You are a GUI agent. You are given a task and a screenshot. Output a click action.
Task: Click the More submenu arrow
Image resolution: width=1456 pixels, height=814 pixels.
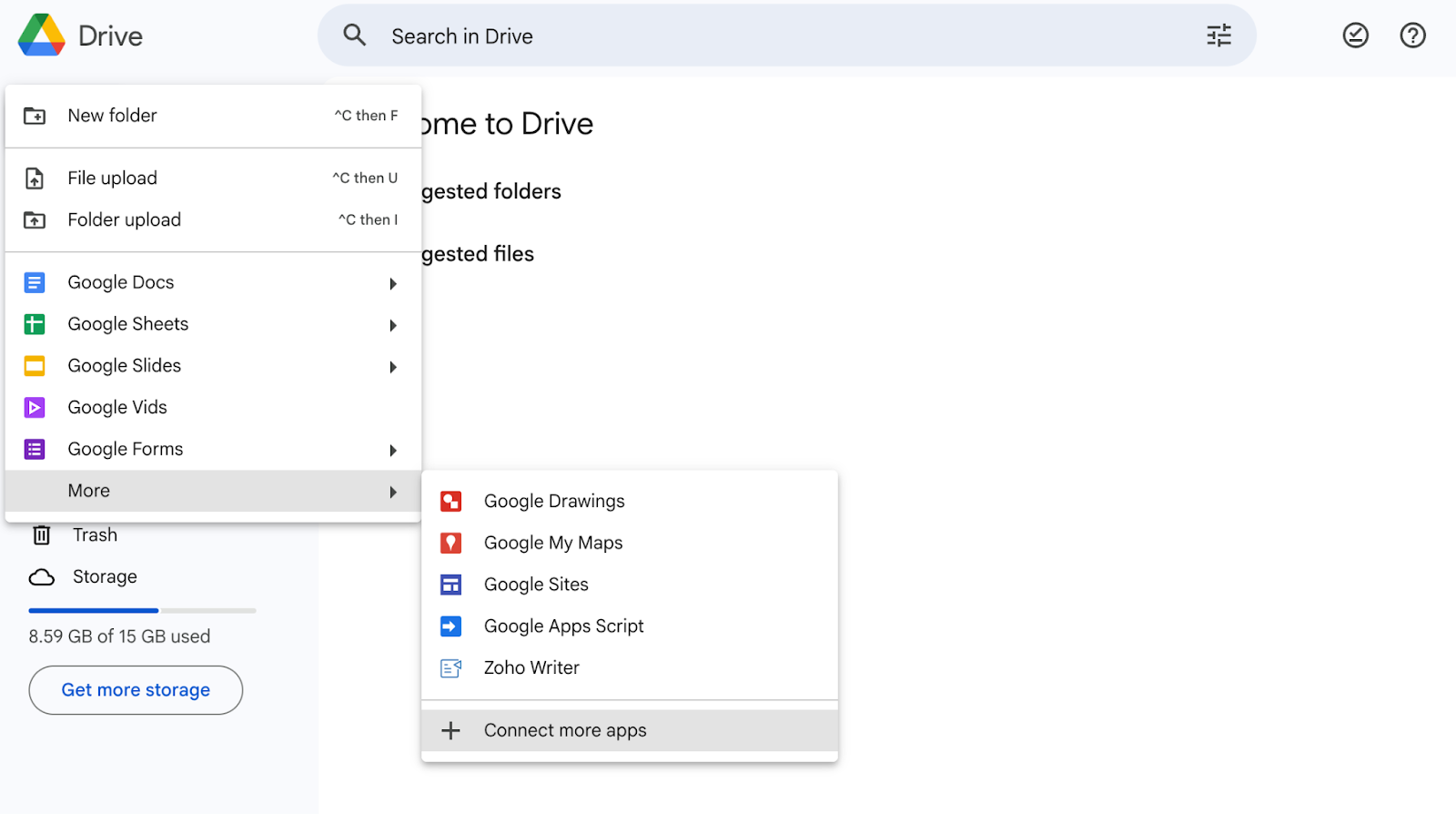[393, 492]
